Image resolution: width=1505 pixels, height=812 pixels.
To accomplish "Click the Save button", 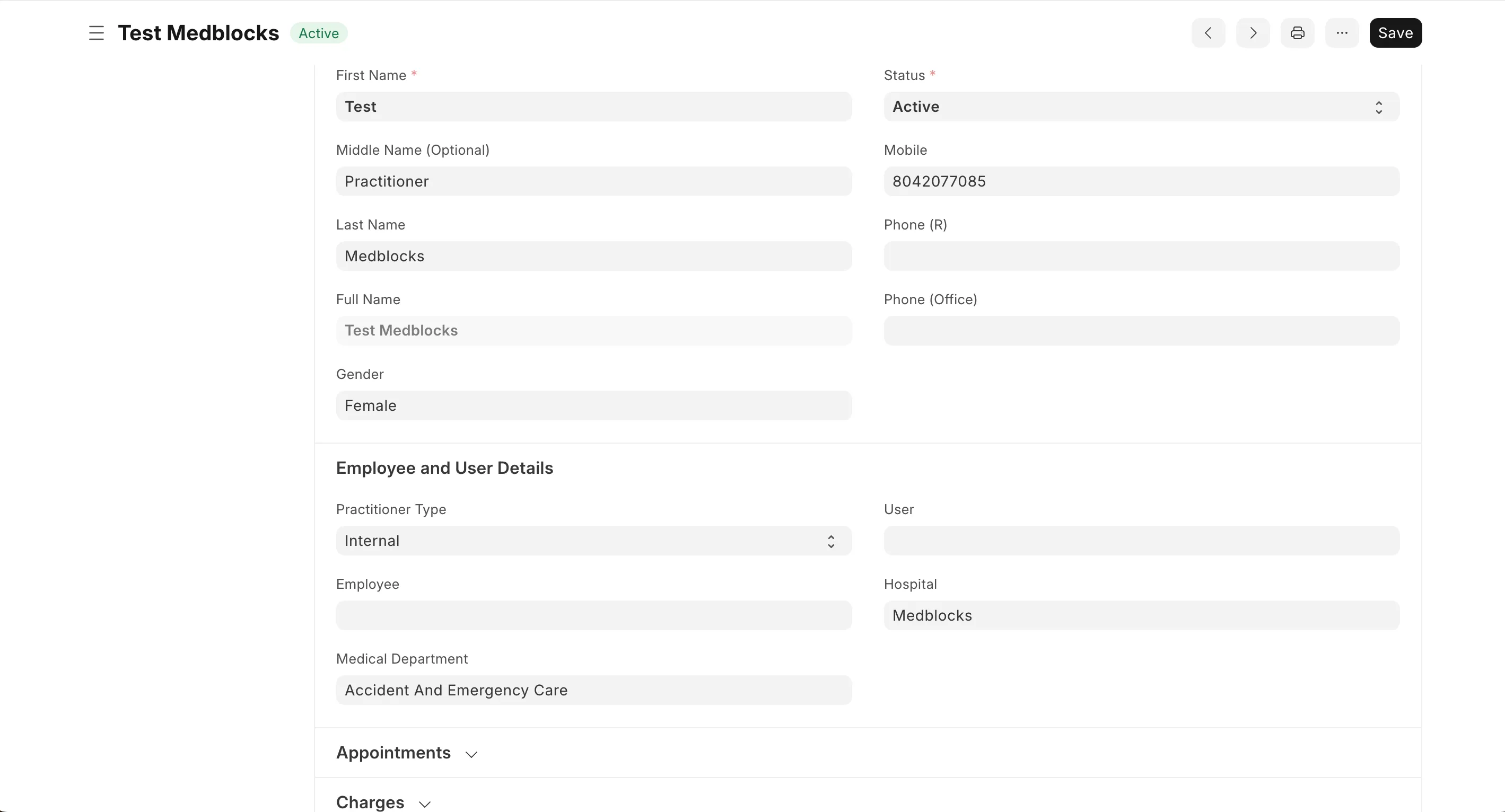I will 1395,33.
